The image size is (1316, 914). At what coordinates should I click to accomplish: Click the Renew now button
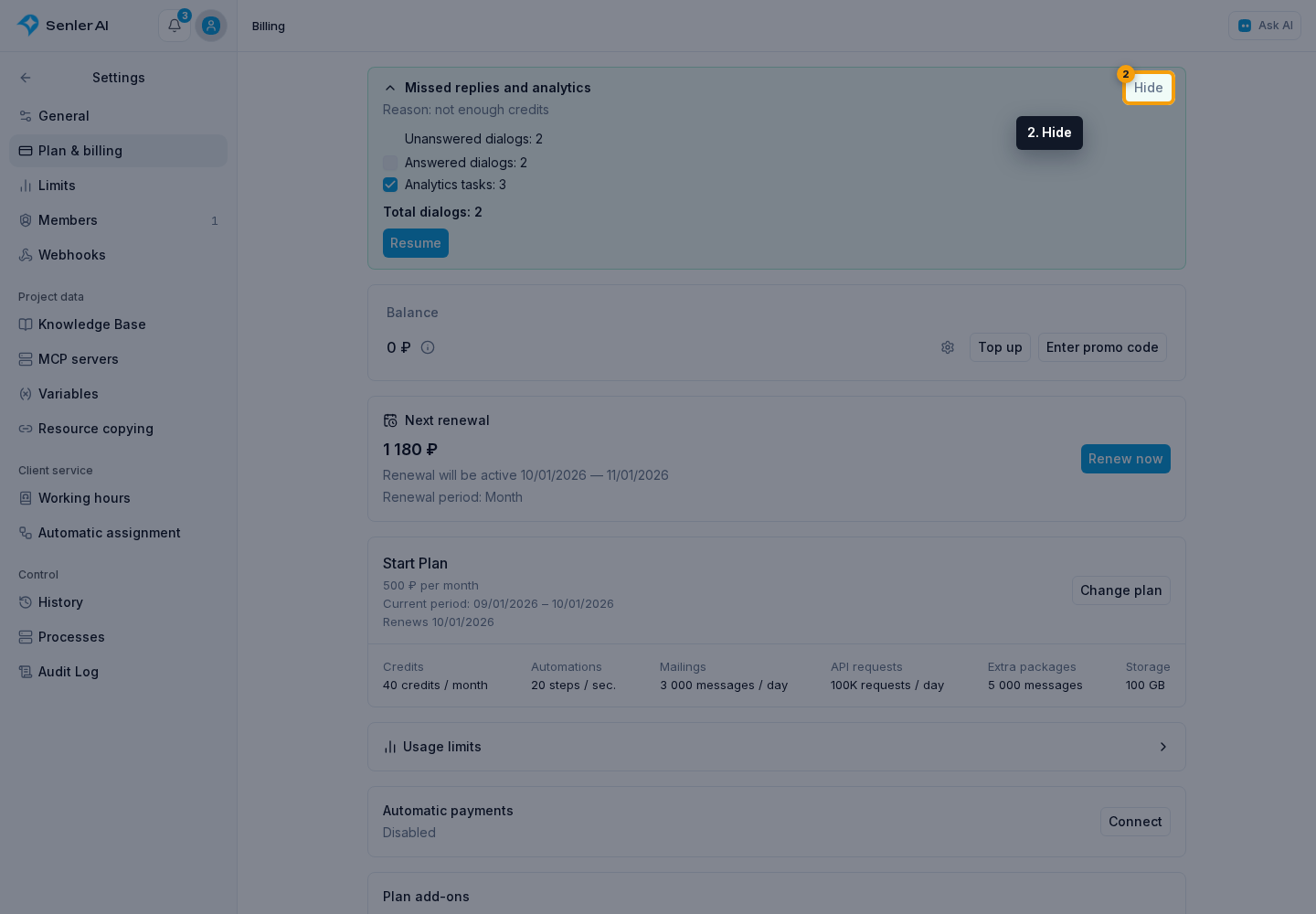tap(1126, 459)
